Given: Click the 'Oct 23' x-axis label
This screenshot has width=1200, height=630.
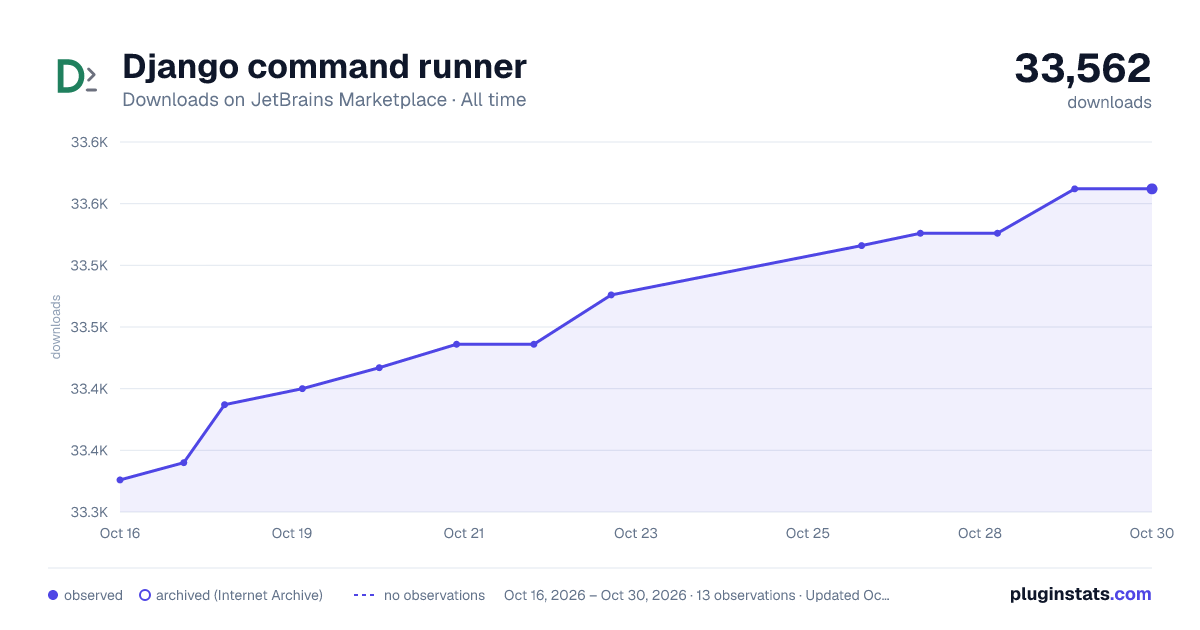Looking at the screenshot, I should click(636, 533).
